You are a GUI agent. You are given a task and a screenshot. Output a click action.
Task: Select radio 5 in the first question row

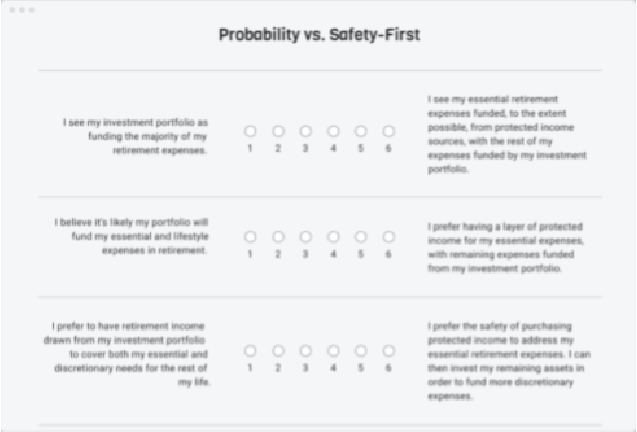361,131
